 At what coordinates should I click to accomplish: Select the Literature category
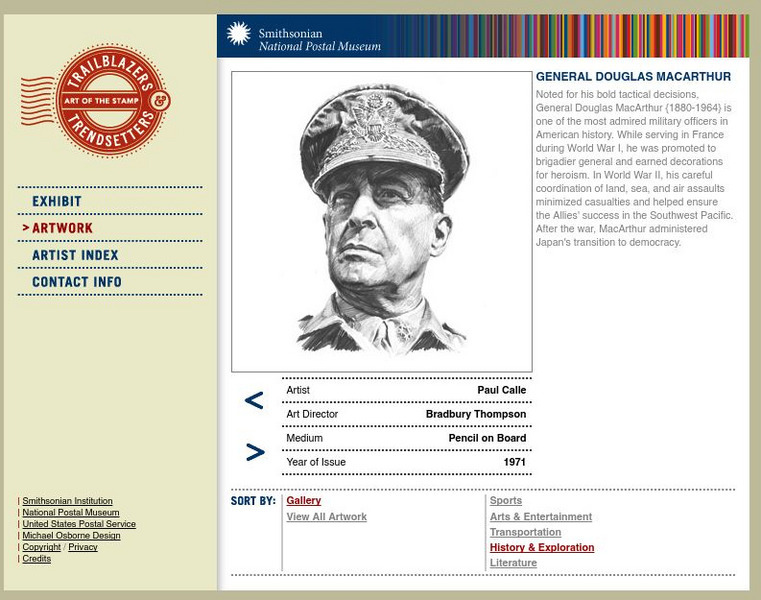click(x=513, y=563)
